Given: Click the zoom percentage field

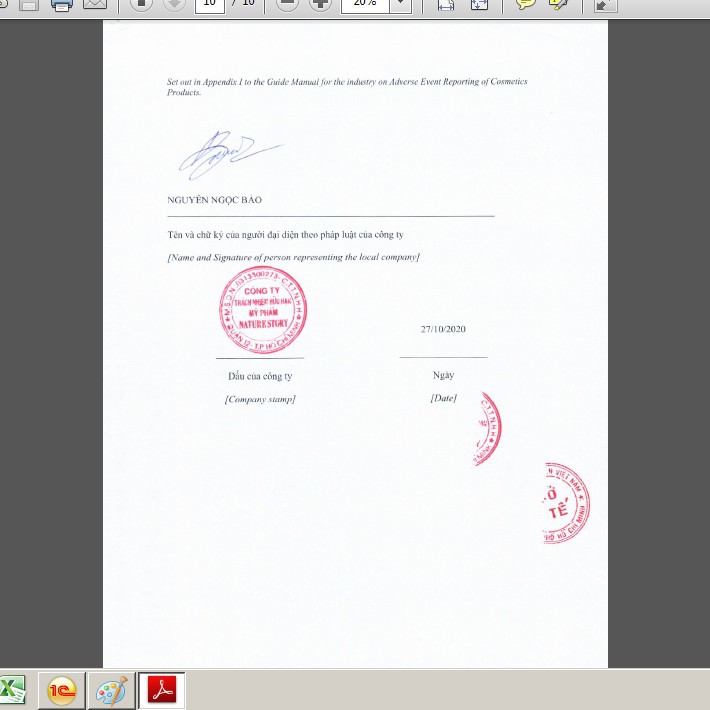Looking at the screenshot, I should tap(364, 4).
